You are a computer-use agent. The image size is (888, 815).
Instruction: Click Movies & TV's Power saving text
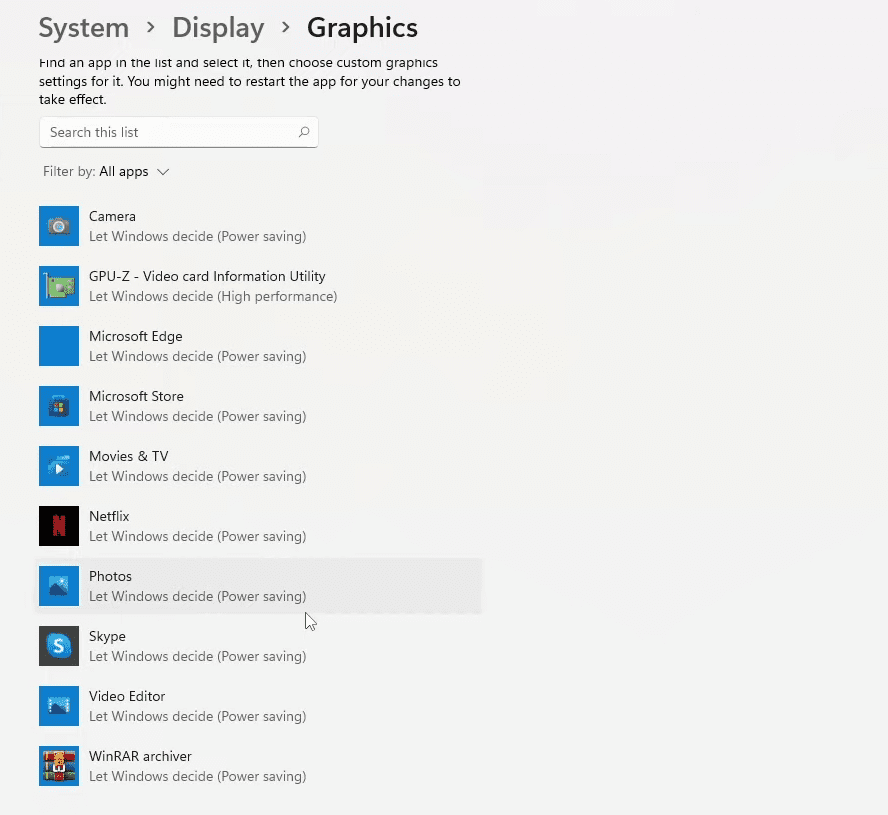(x=198, y=476)
